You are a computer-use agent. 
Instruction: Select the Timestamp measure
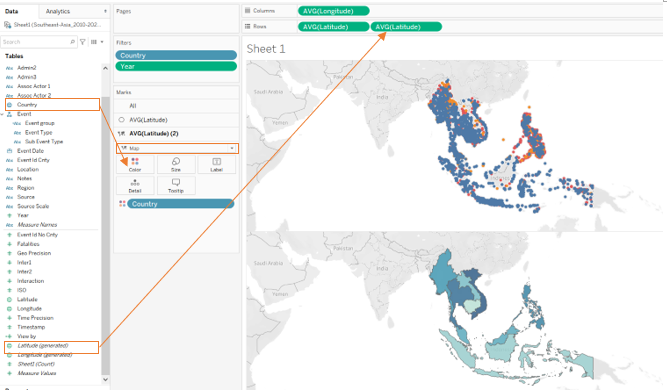pos(31,327)
